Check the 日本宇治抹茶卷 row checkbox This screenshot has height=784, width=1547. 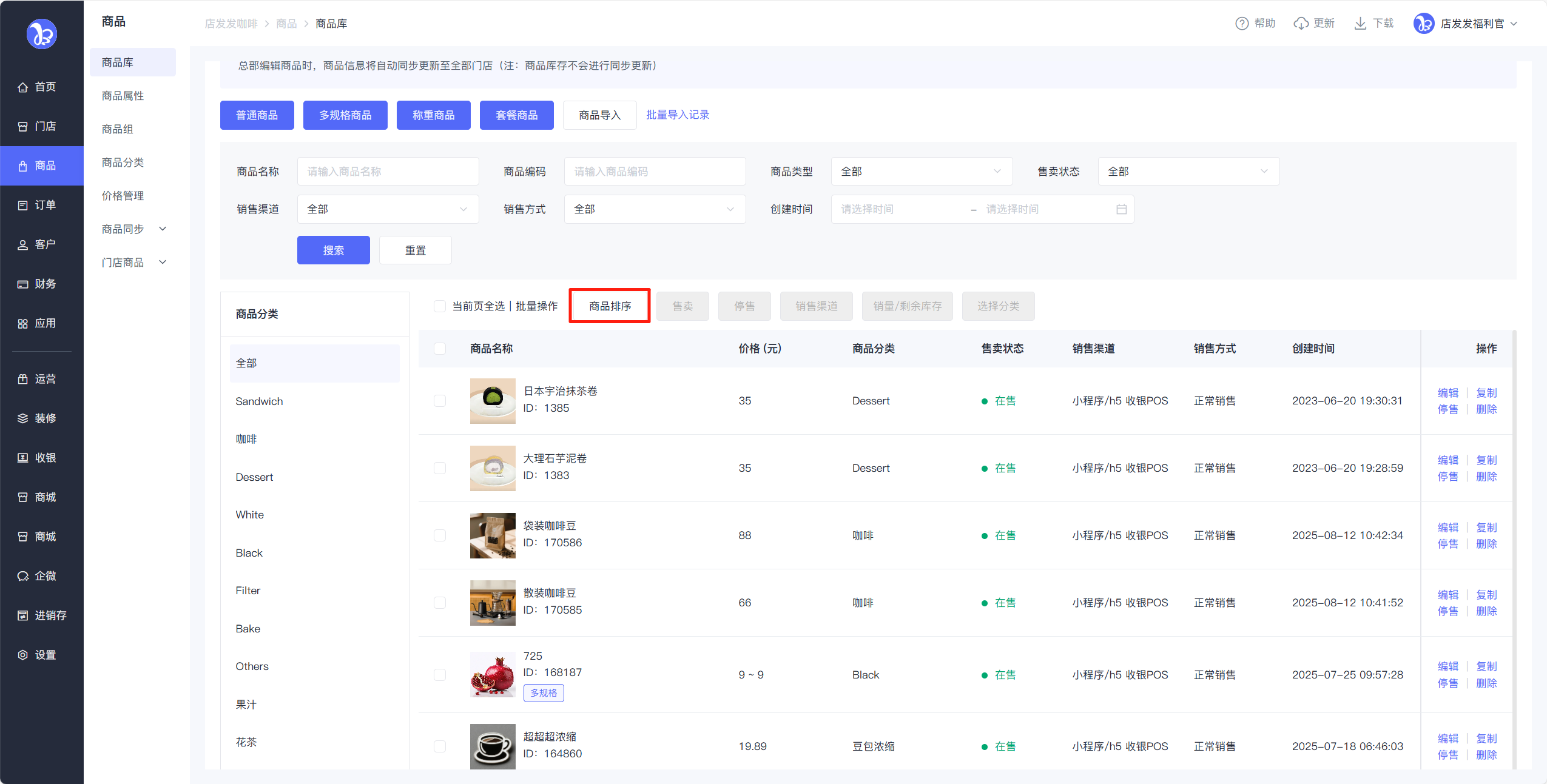pyautogui.click(x=440, y=401)
